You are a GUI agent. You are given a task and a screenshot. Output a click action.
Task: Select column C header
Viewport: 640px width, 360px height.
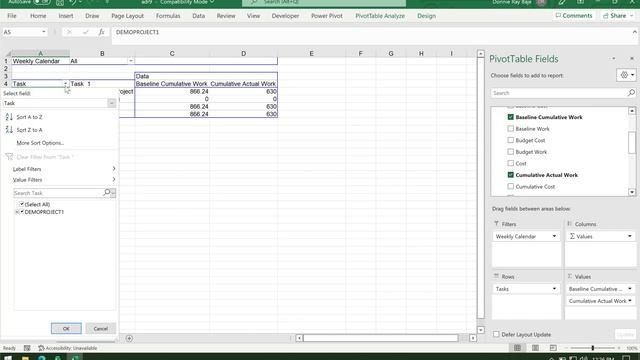172,53
